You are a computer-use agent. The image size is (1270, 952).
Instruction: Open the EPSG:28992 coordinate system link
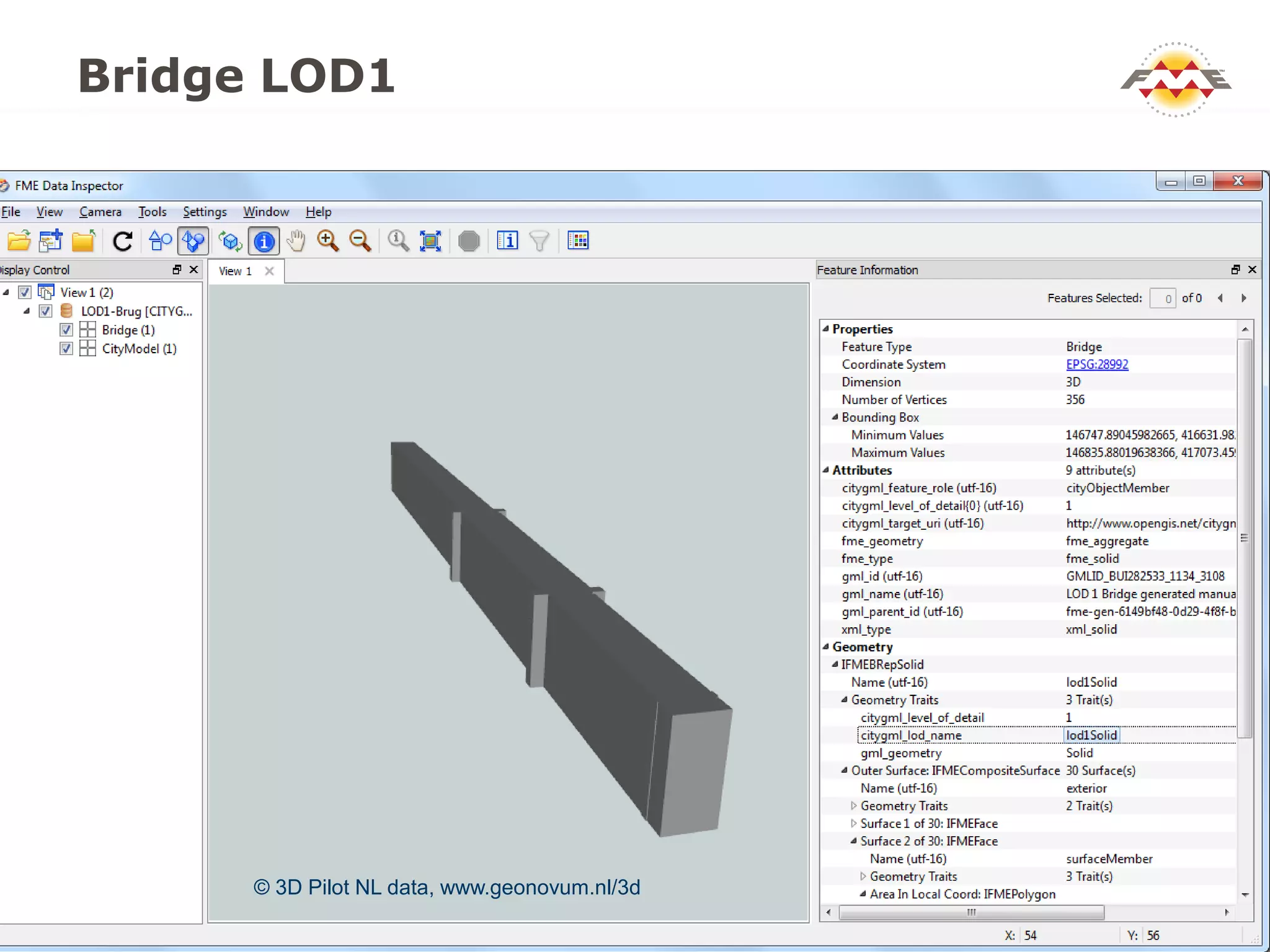(1097, 364)
